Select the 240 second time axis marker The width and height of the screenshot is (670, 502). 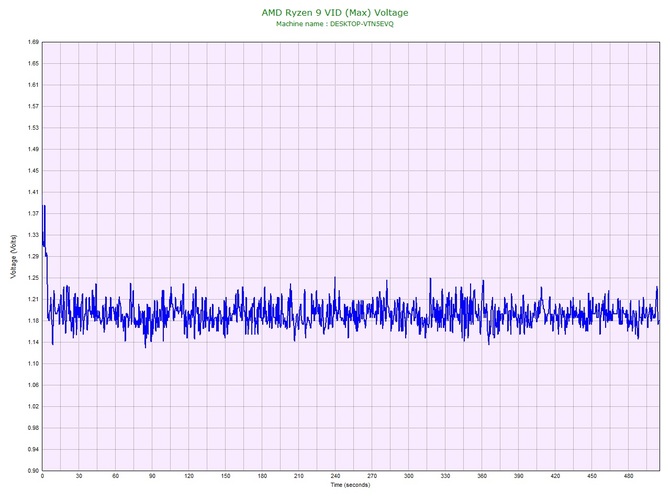(336, 477)
